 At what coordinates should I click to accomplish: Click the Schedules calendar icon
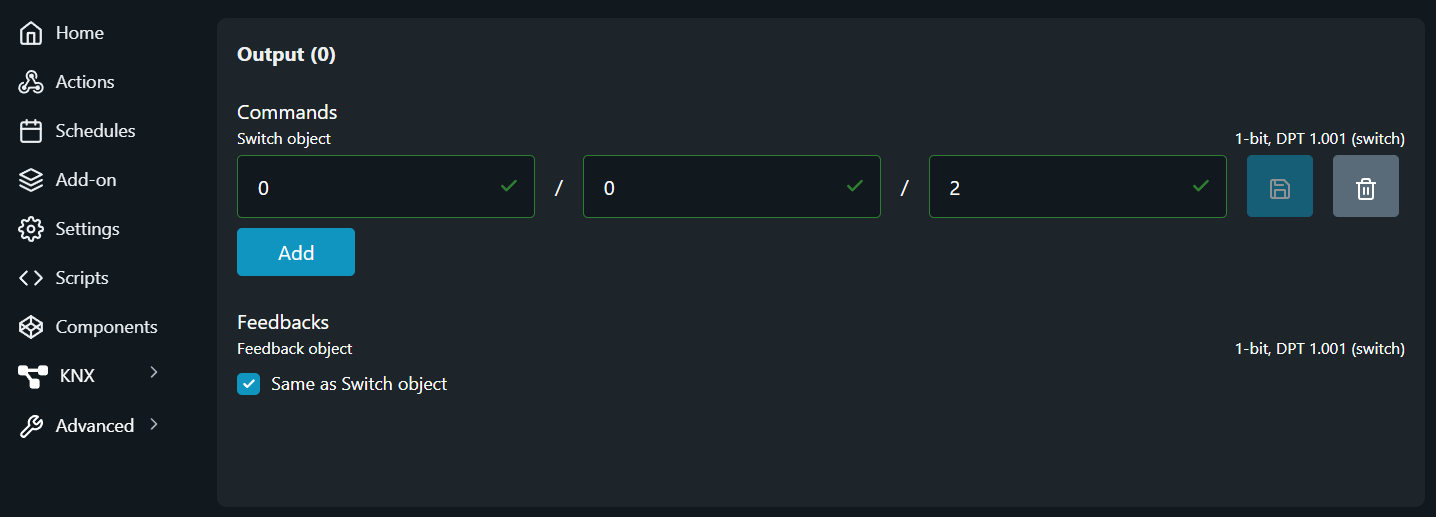point(31,131)
